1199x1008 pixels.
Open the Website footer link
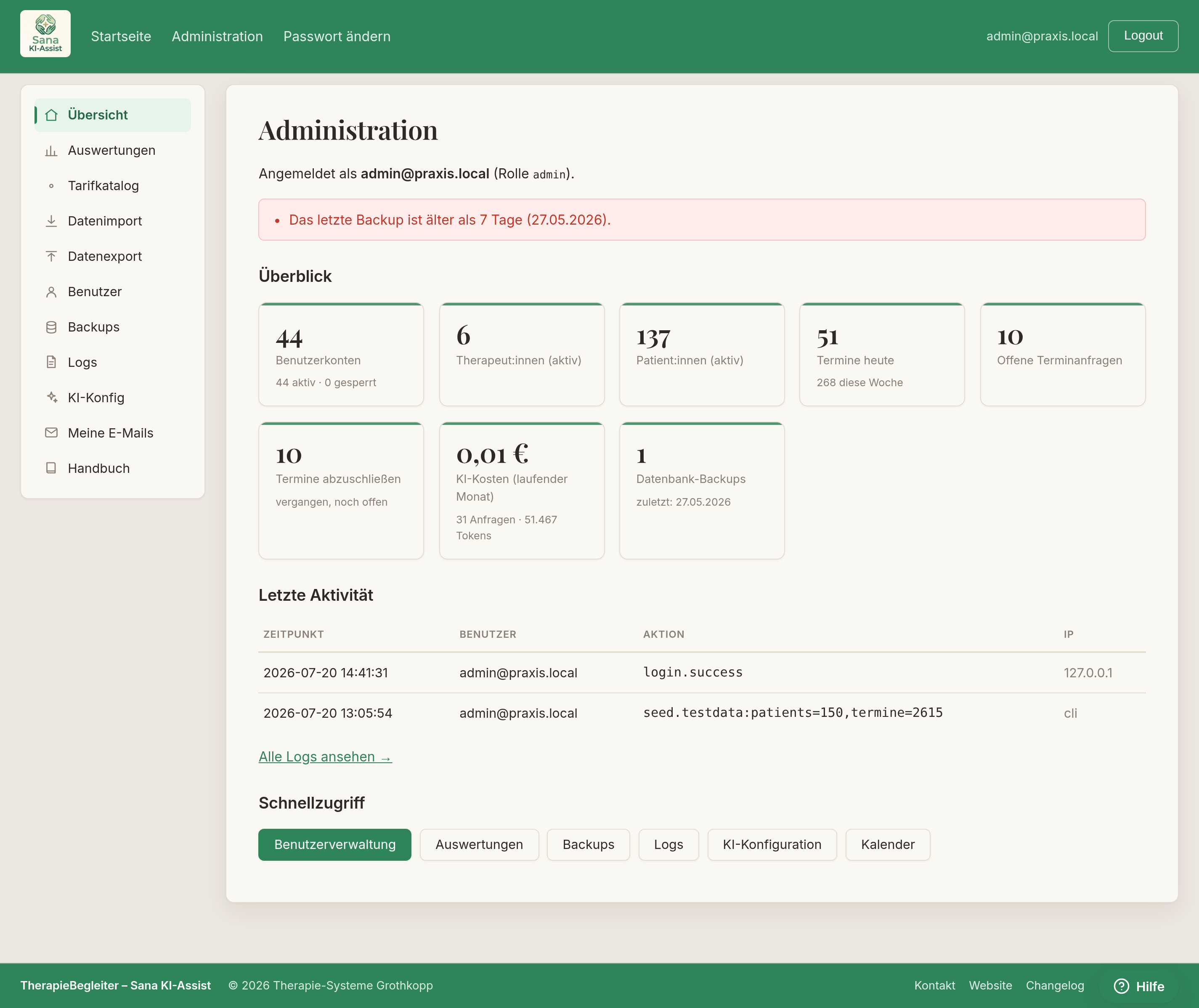coord(990,986)
